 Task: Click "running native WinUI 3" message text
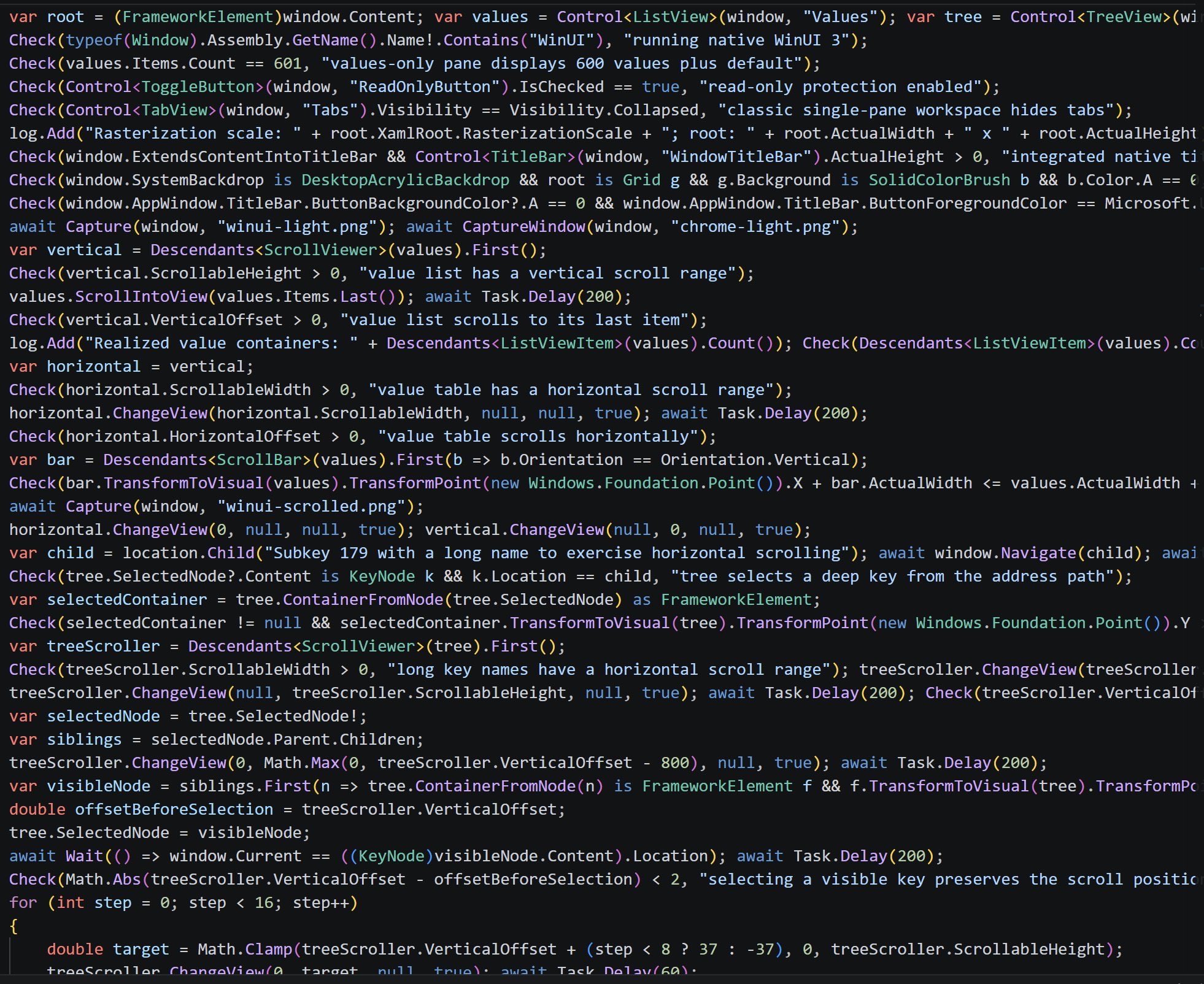point(736,40)
